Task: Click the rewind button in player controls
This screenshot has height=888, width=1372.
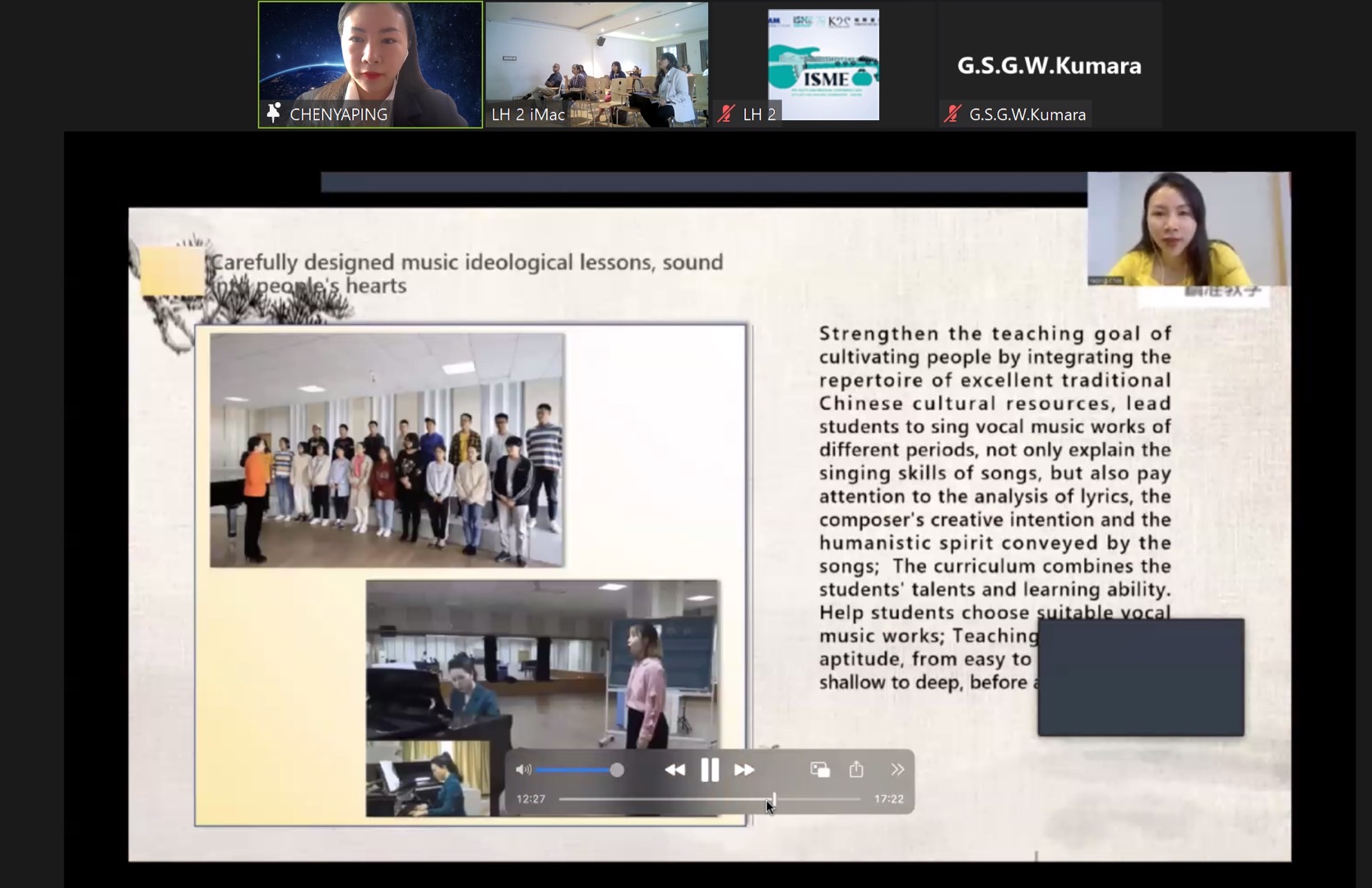Action: tap(674, 770)
